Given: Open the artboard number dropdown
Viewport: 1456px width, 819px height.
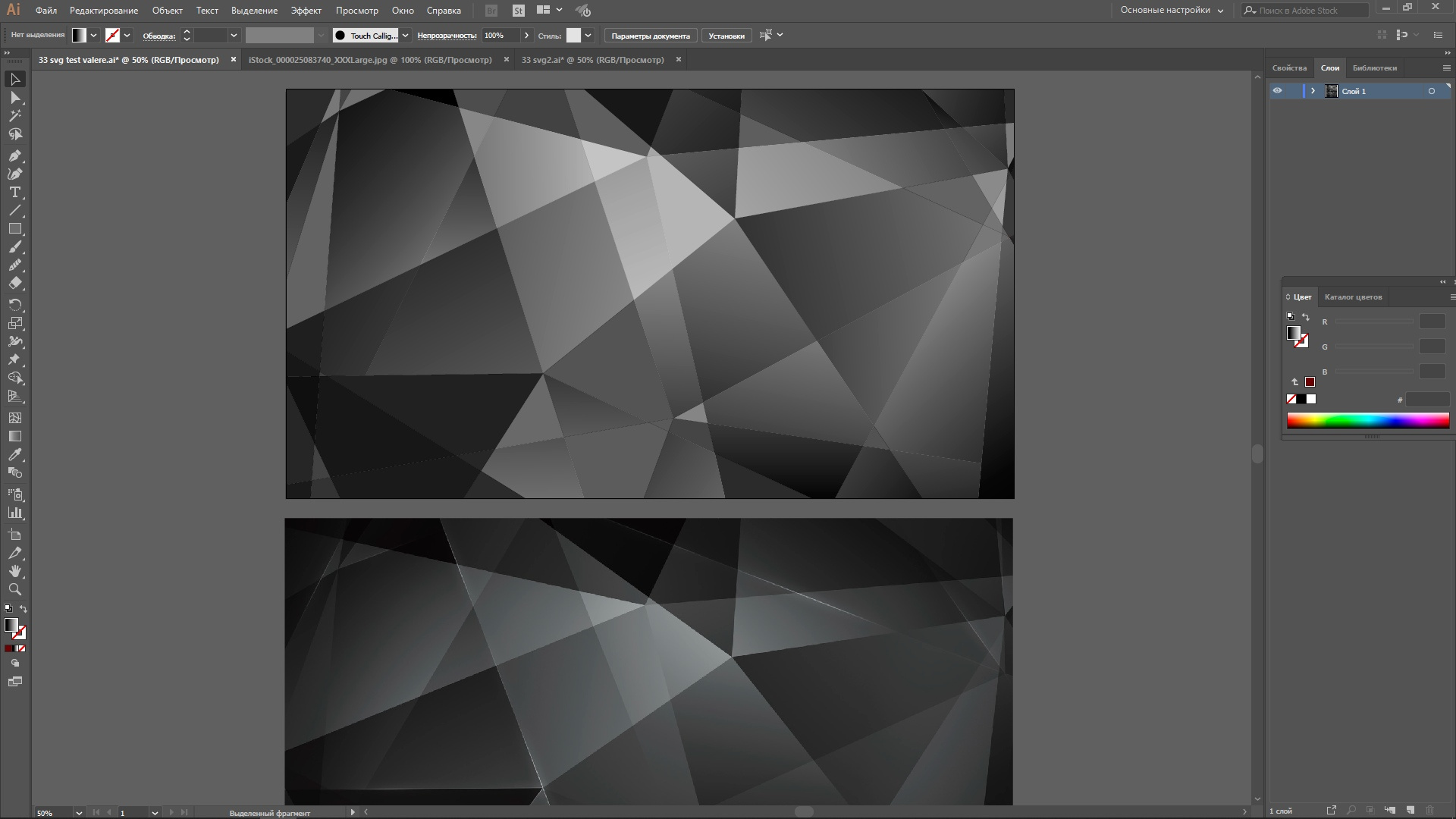Looking at the screenshot, I should tap(155, 813).
